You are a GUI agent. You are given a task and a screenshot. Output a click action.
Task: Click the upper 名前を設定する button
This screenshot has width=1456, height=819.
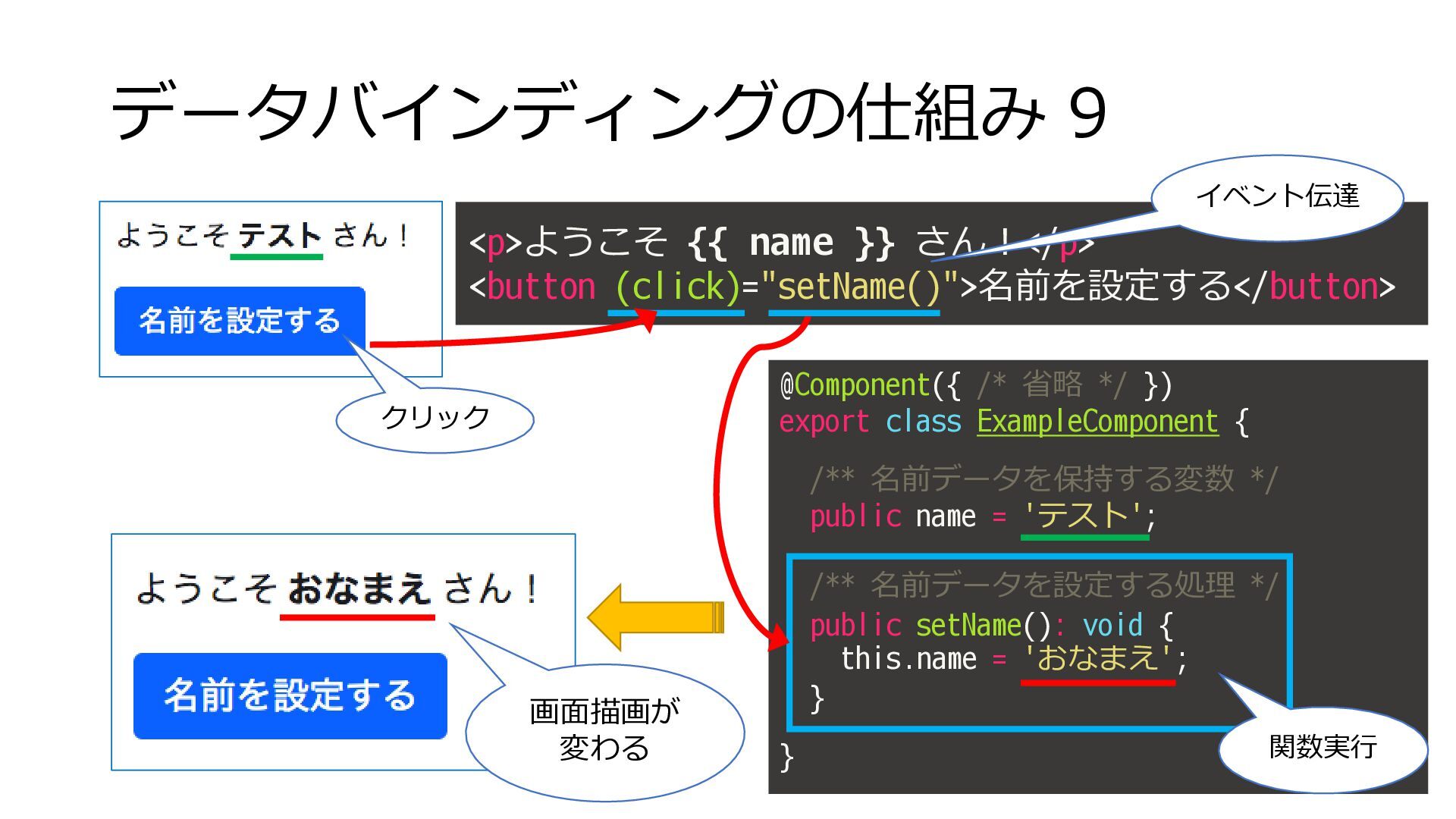[x=240, y=321]
